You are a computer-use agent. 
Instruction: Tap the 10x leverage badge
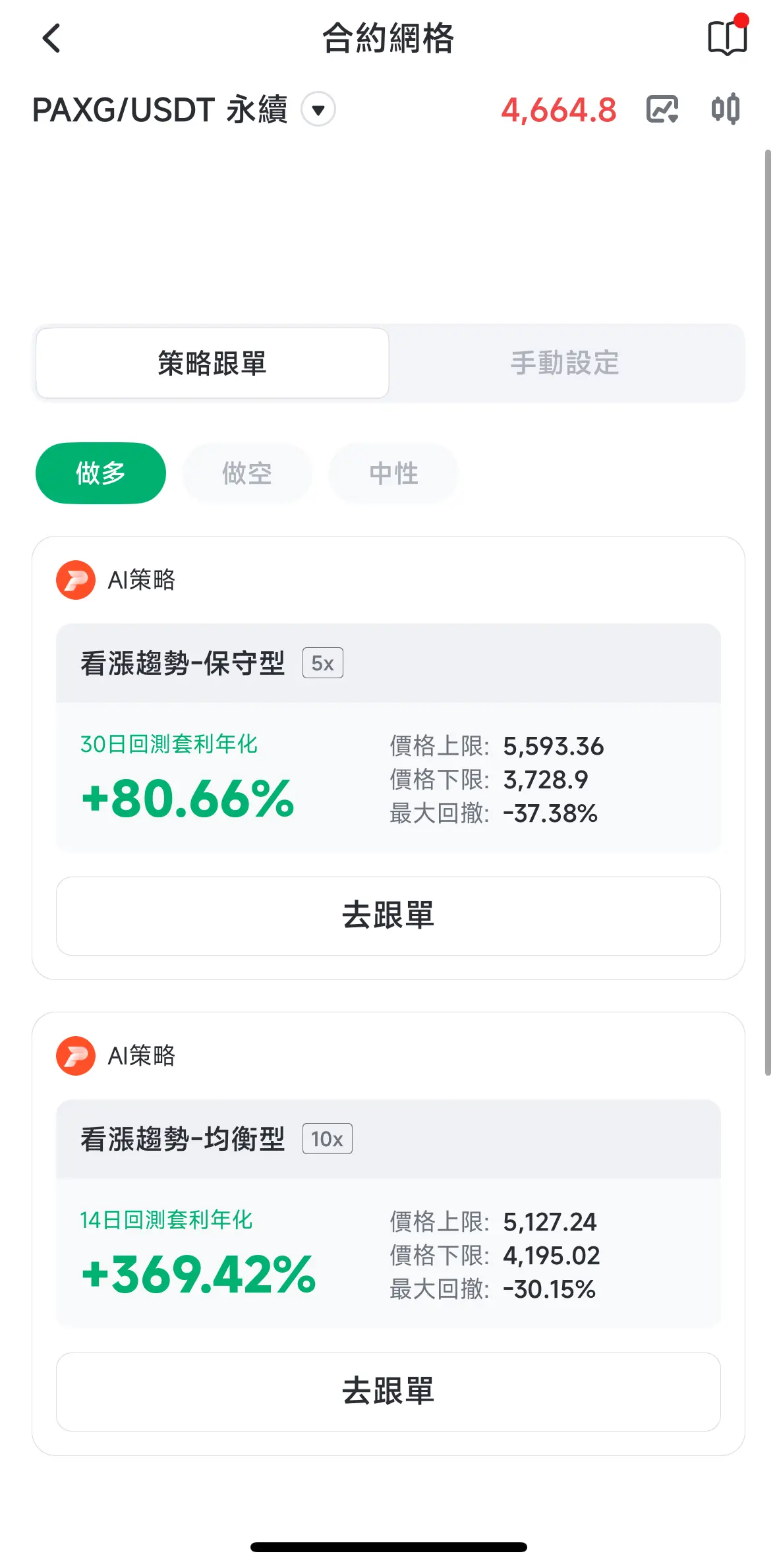tap(327, 1139)
